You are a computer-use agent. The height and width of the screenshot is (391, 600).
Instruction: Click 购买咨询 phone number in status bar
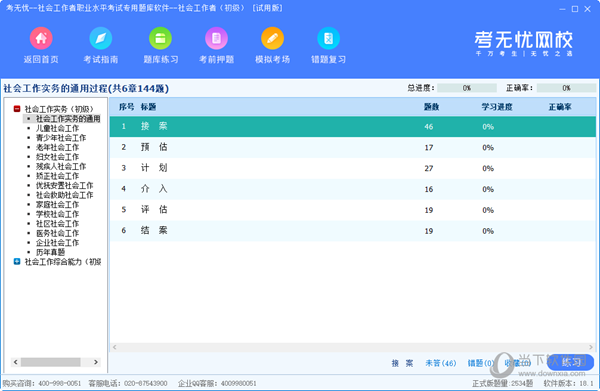(x=59, y=383)
